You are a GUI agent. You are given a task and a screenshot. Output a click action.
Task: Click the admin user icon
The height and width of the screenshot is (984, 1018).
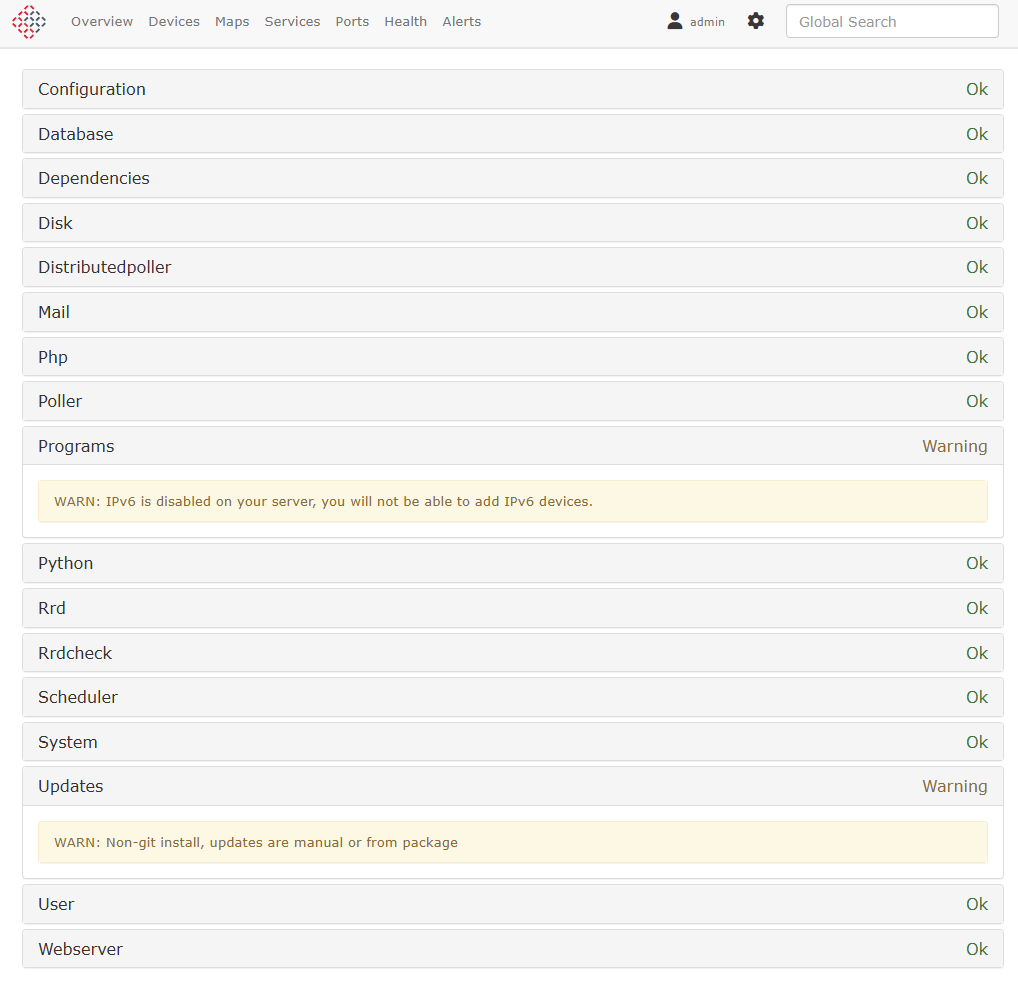pos(675,21)
